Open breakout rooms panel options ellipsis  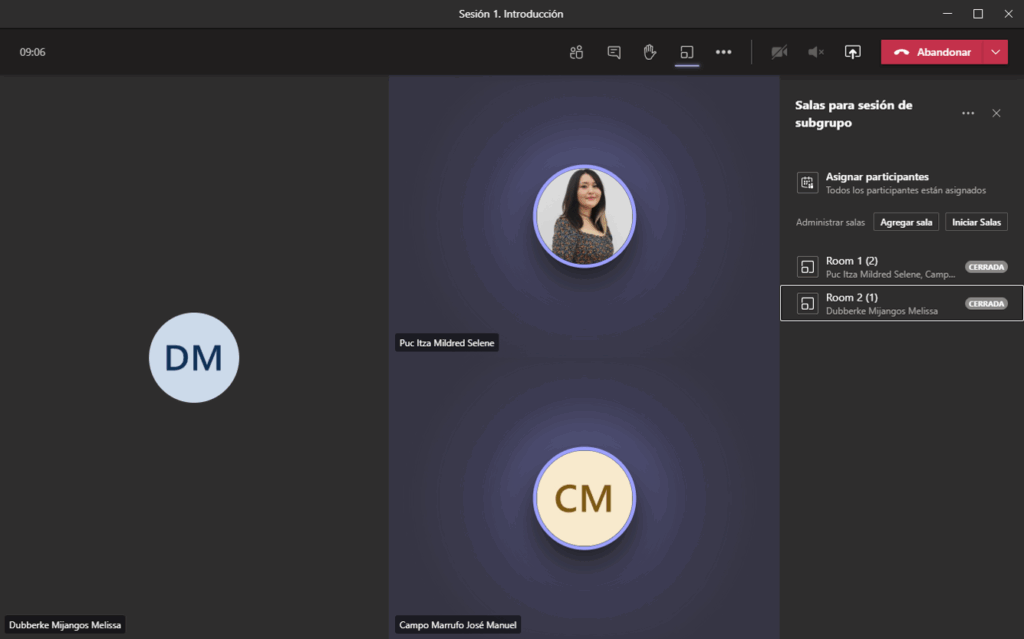(967, 114)
